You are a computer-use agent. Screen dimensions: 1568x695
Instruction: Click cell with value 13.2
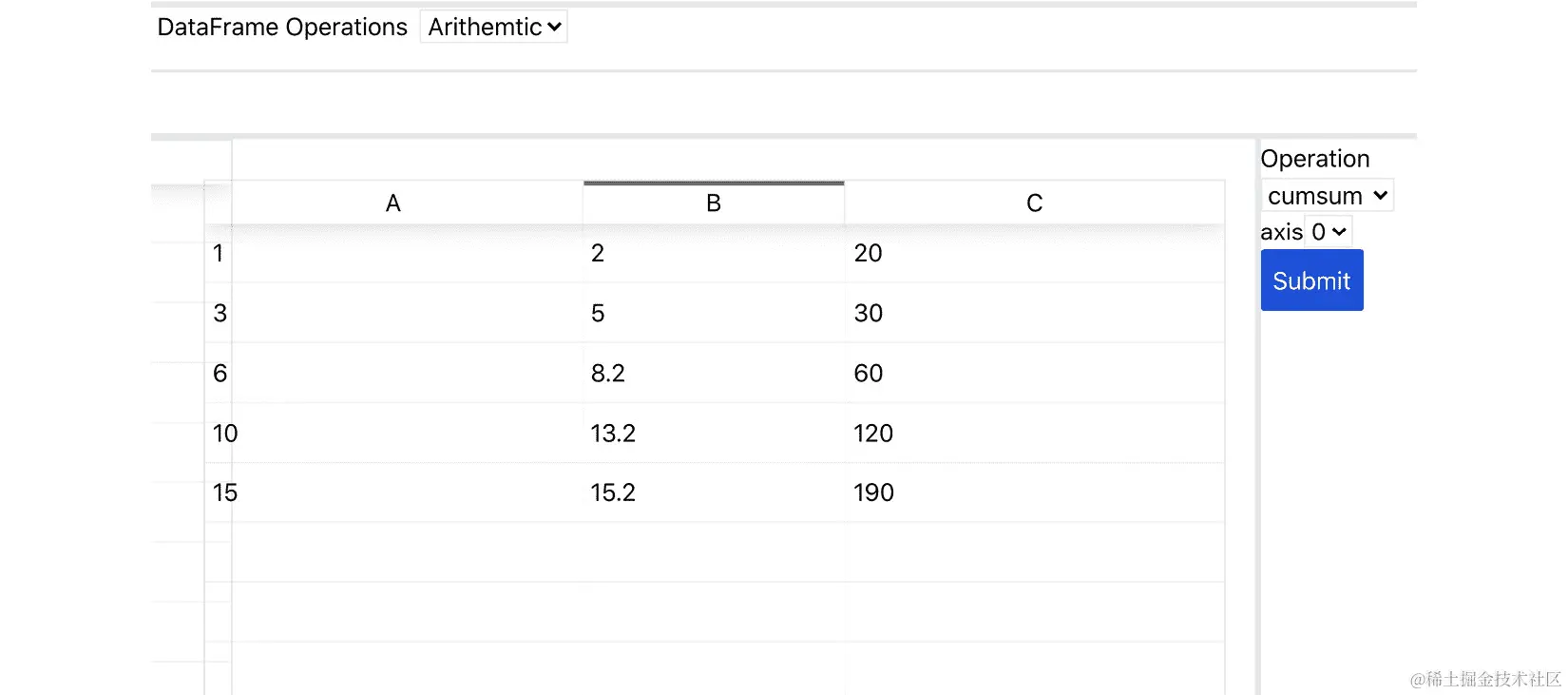click(714, 433)
